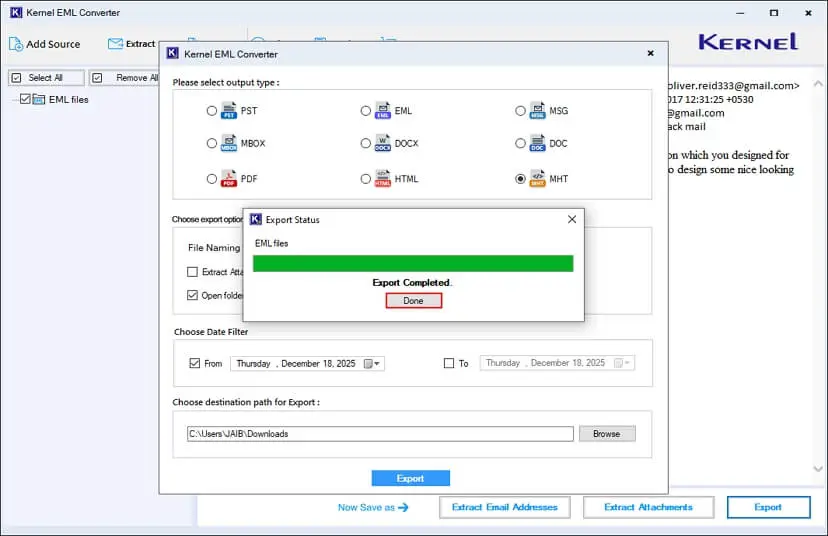Select the DOC output radio button
The image size is (828, 536).
tap(520, 143)
